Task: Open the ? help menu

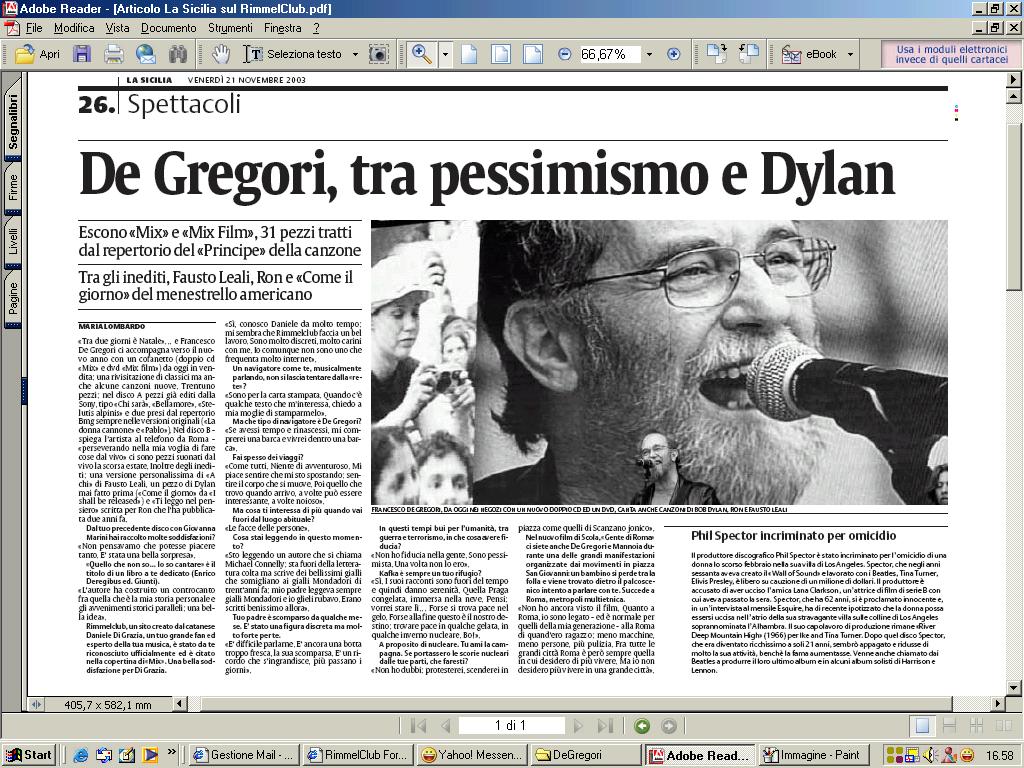Action: coord(316,28)
